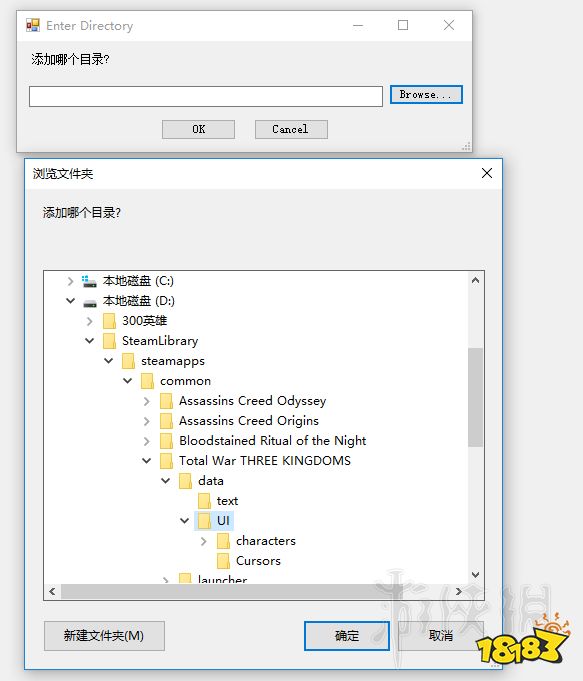Image resolution: width=583 pixels, height=681 pixels.
Task: Collapse the data folder
Action: click(x=166, y=481)
